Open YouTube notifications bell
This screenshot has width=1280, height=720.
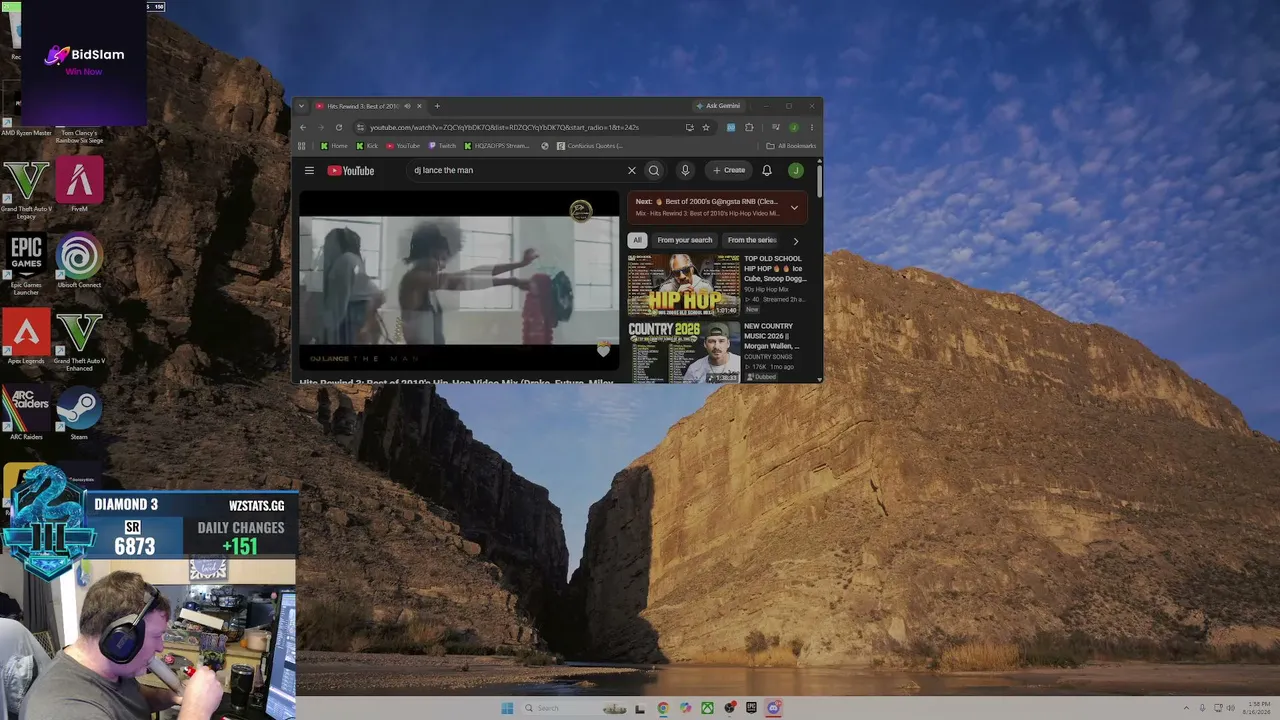tap(767, 170)
